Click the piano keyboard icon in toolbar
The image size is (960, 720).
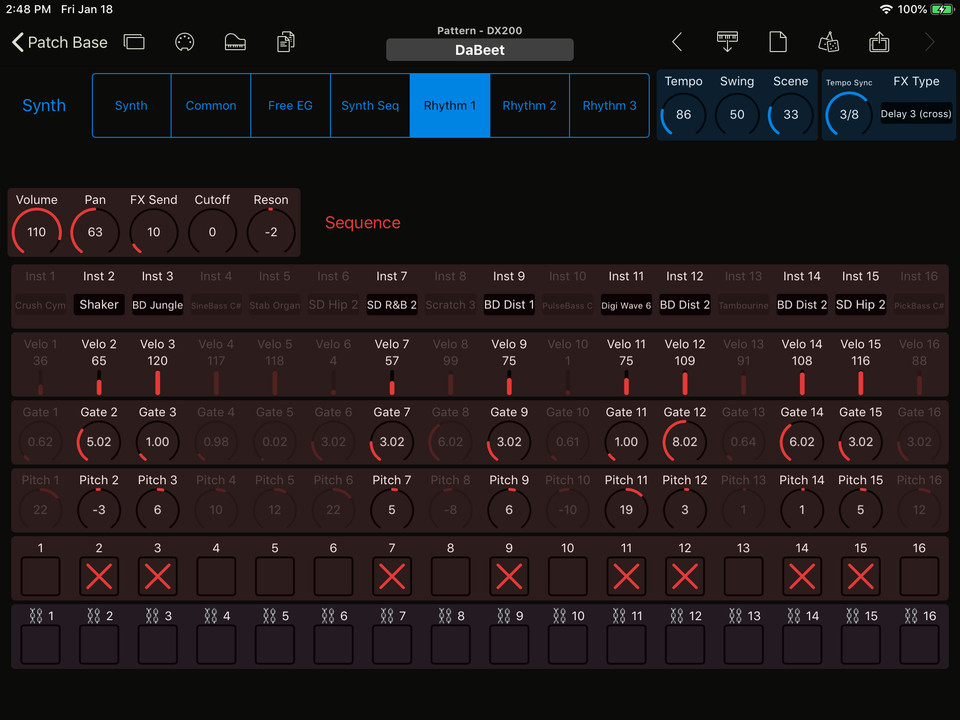236,42
